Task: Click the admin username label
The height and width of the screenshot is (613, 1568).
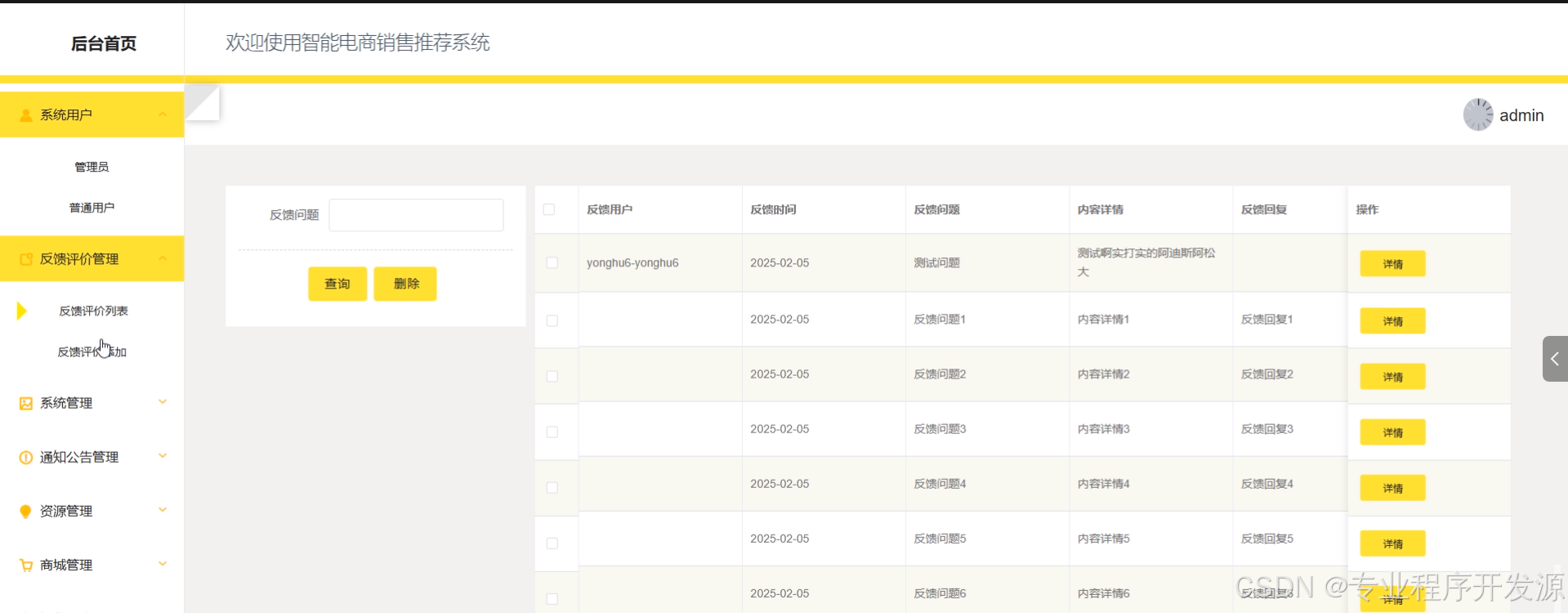Action: point(1521,115)
